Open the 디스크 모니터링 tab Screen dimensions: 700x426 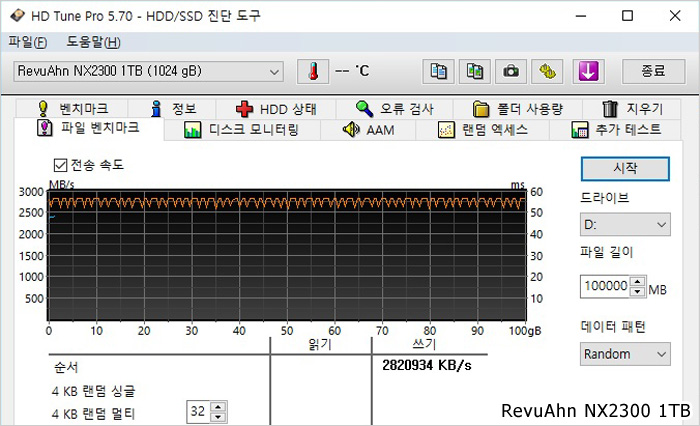coord(242,130)
